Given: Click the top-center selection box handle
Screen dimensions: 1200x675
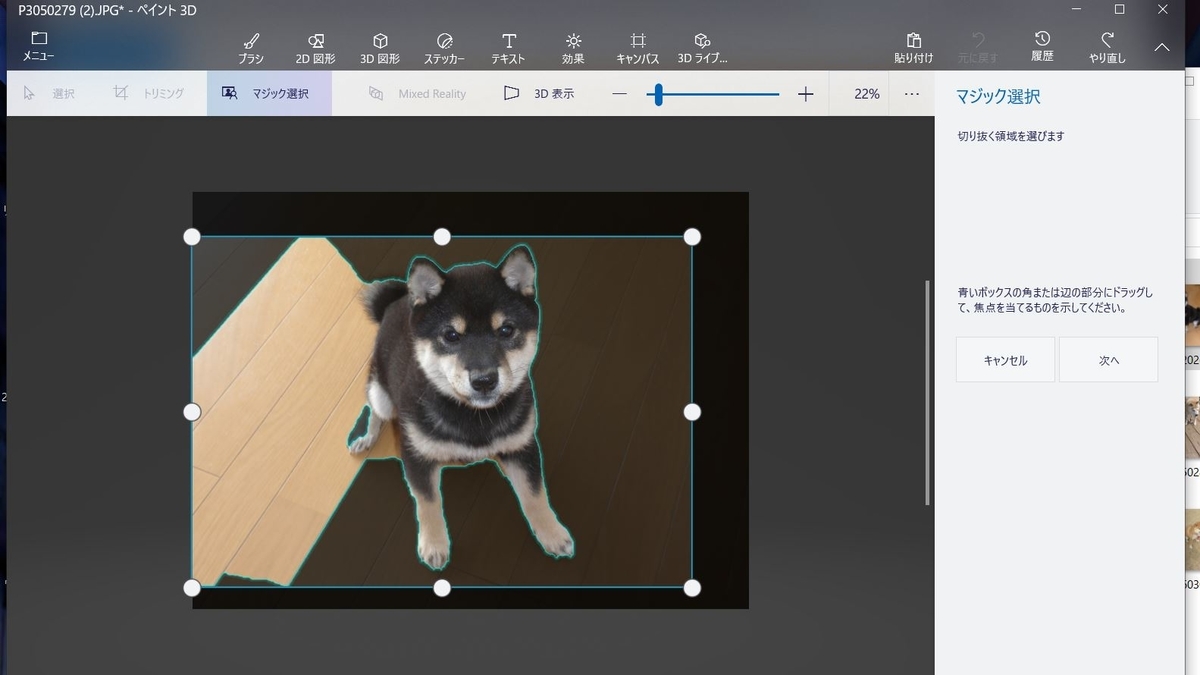Looking at the screenshot, I should point(442,237).
